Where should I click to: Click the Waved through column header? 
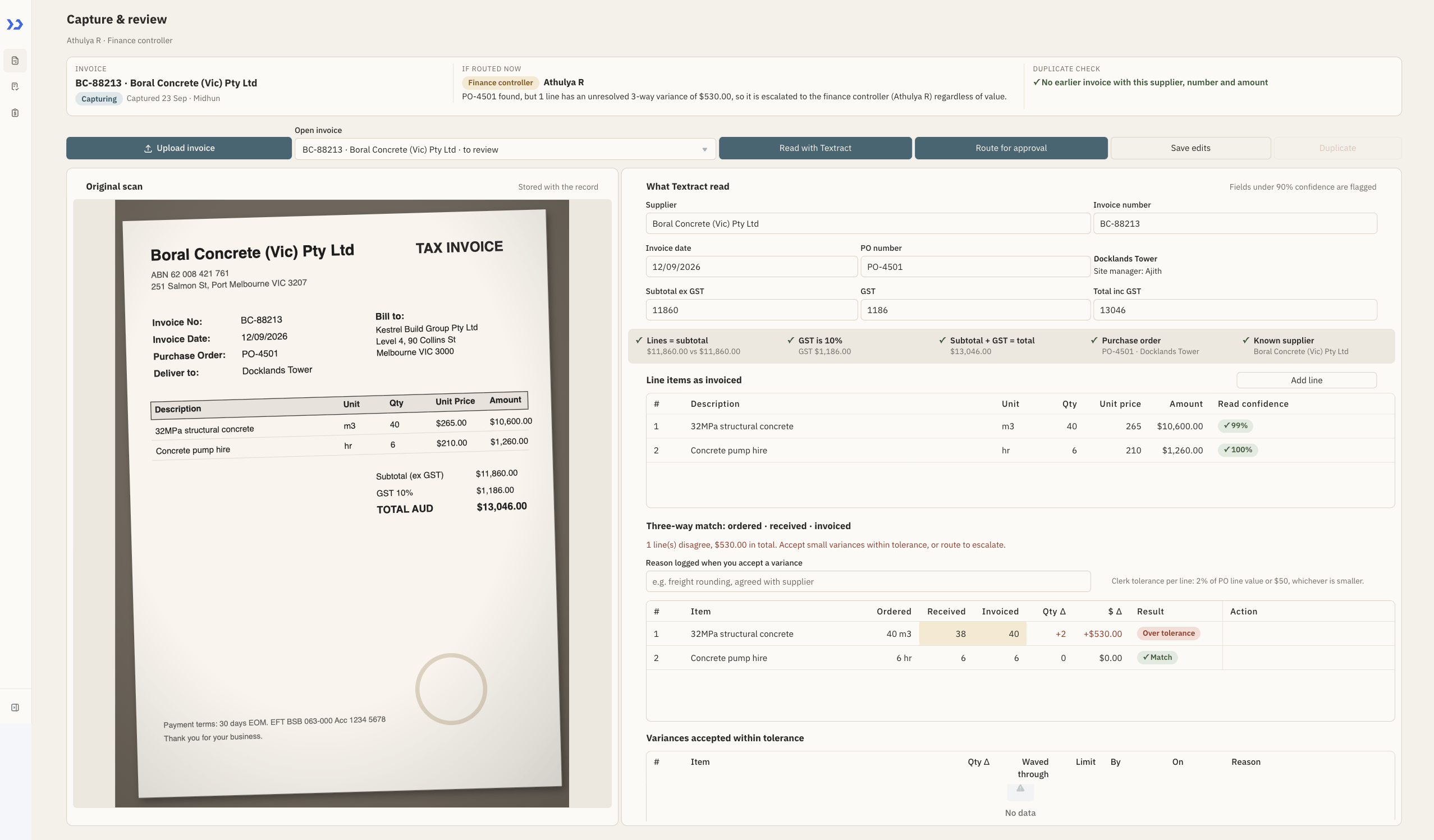click(x=1033, y=768)
